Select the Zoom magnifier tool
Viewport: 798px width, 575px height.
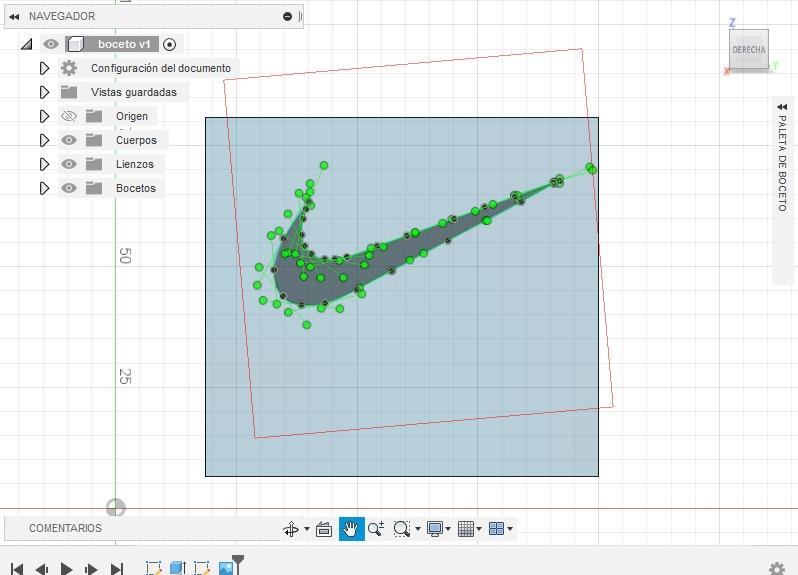376,529
